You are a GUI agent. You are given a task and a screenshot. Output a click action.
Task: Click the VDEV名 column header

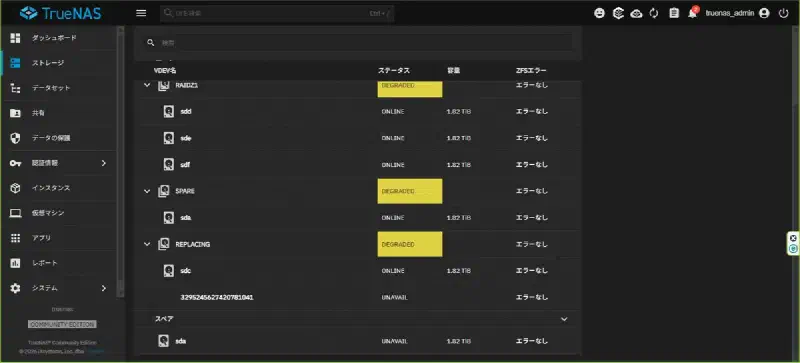coord(165,70)
